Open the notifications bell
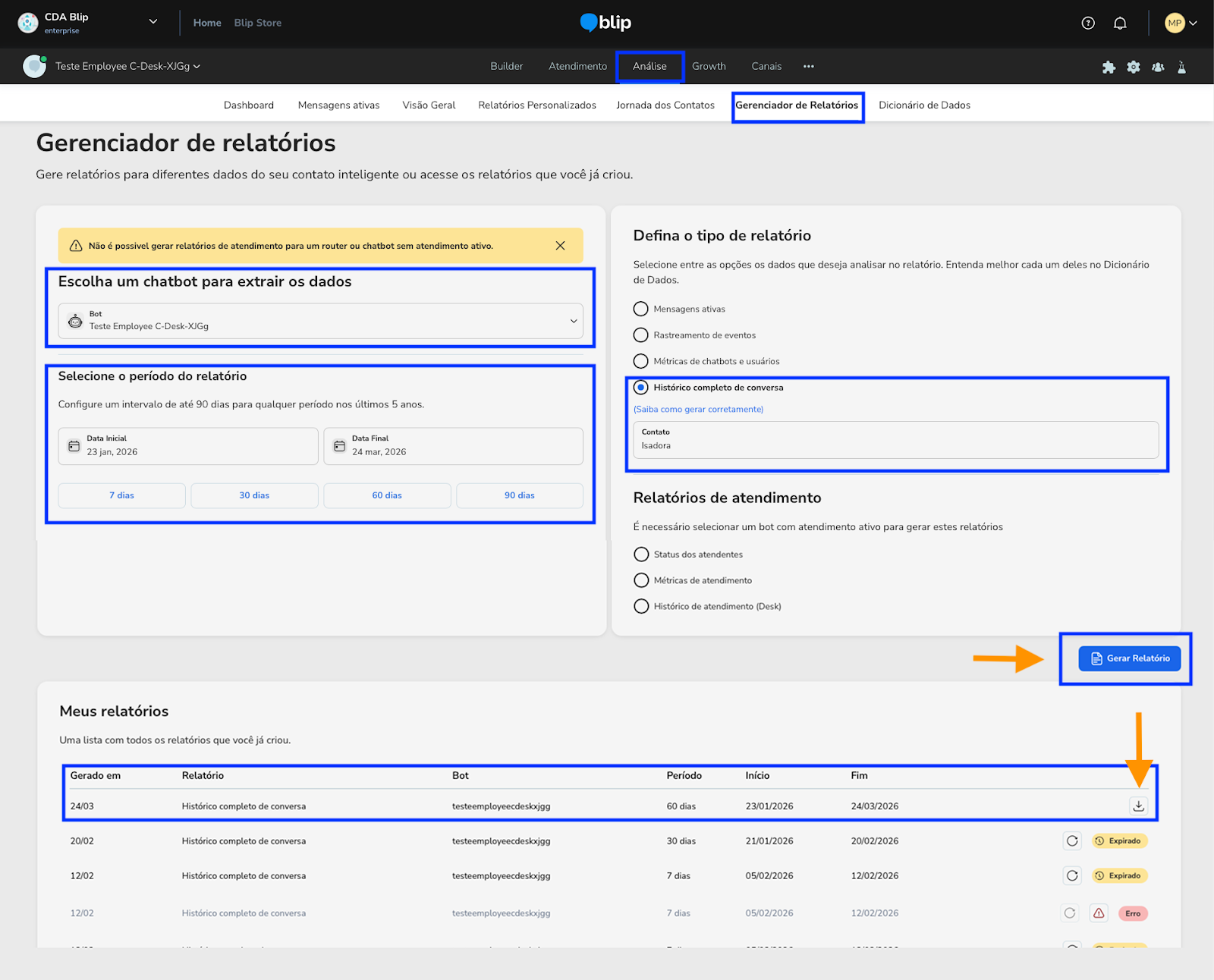 pyautogui.click(x=1120, y=23)
